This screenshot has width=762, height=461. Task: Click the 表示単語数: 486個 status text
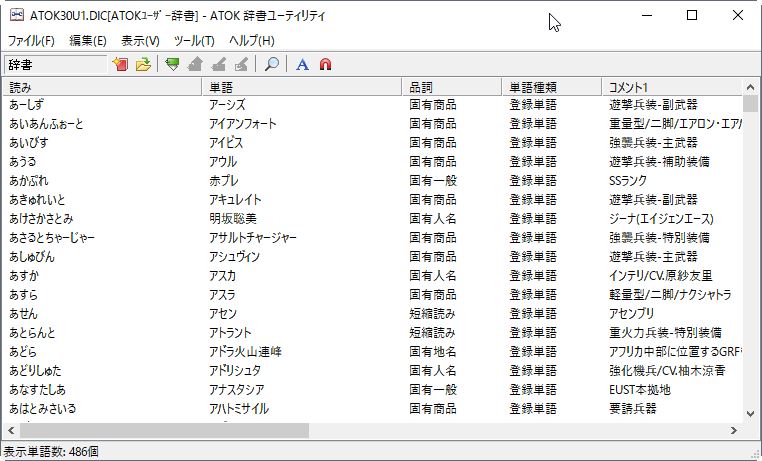[x=51, y=451]
